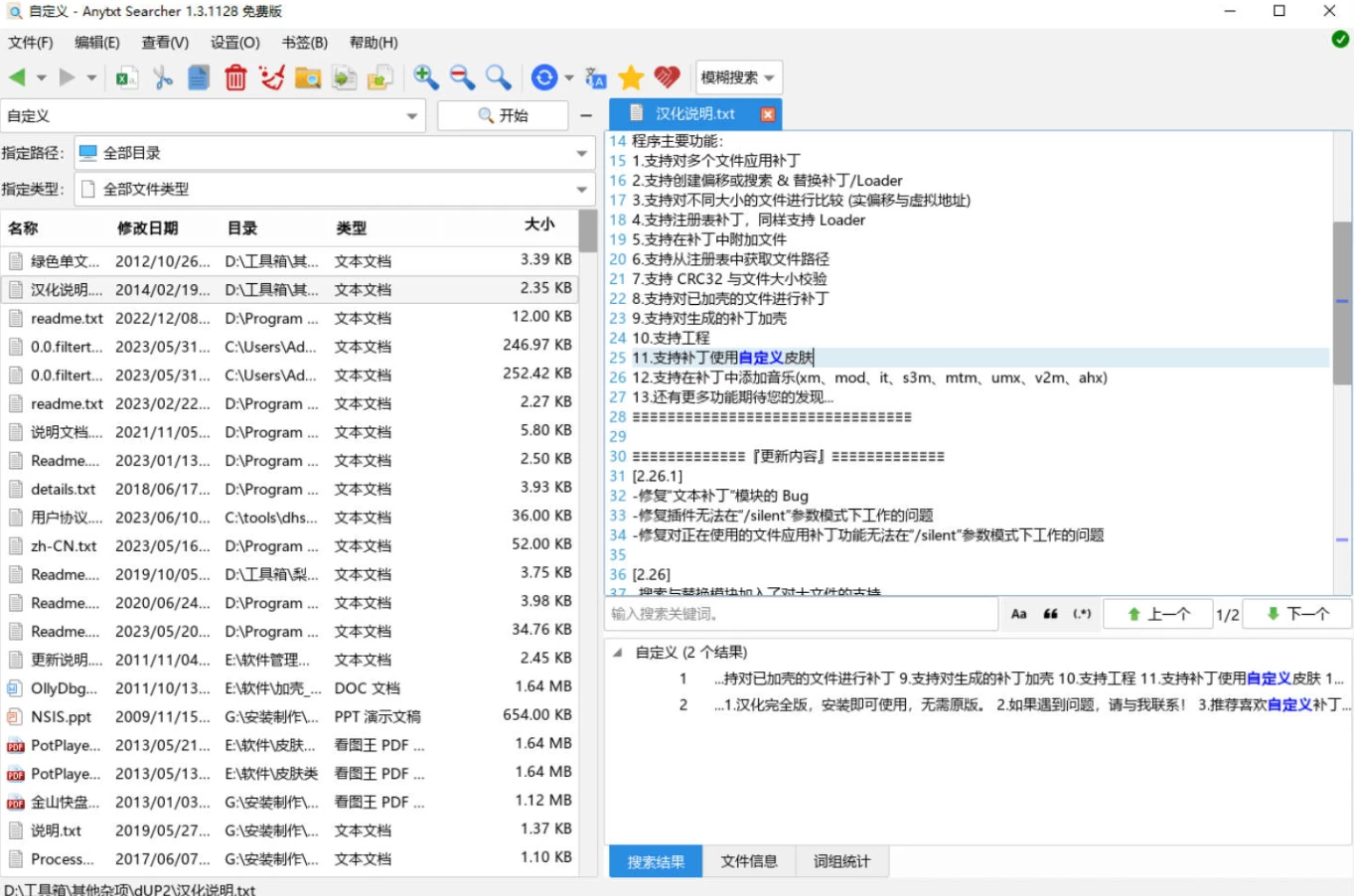Click the red trash delete icon
Screen dimensions: 1354x896
[x=235, y=77]
